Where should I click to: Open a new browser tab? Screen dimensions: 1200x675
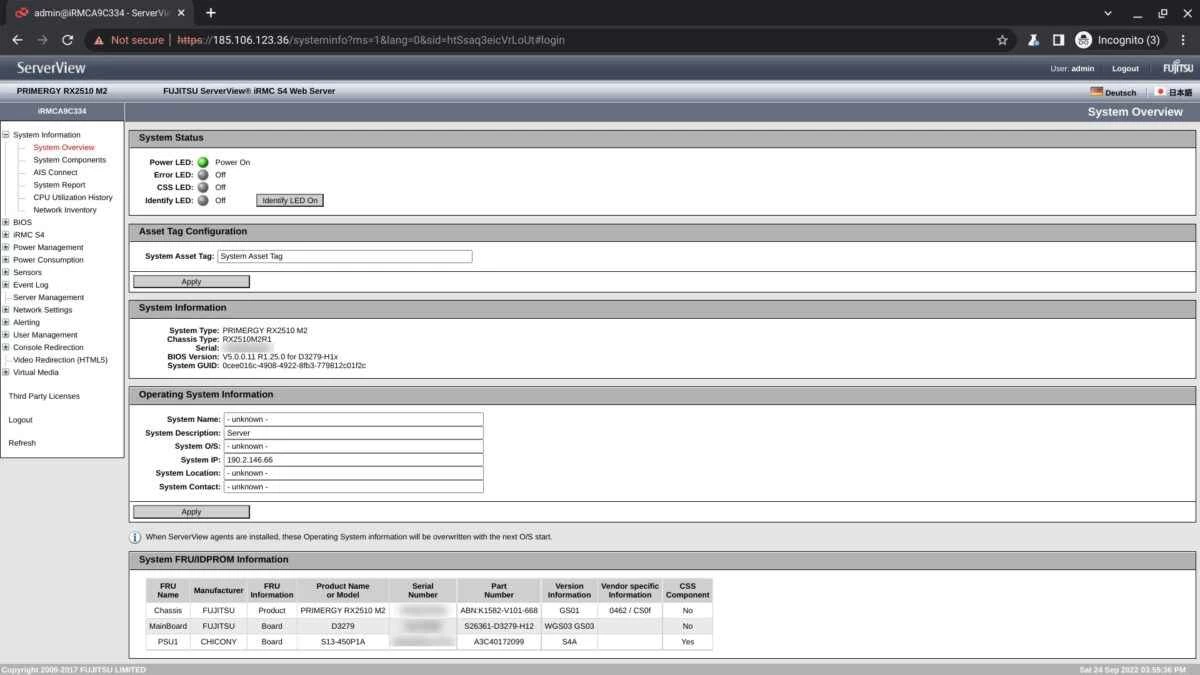[x=211, y=13]
